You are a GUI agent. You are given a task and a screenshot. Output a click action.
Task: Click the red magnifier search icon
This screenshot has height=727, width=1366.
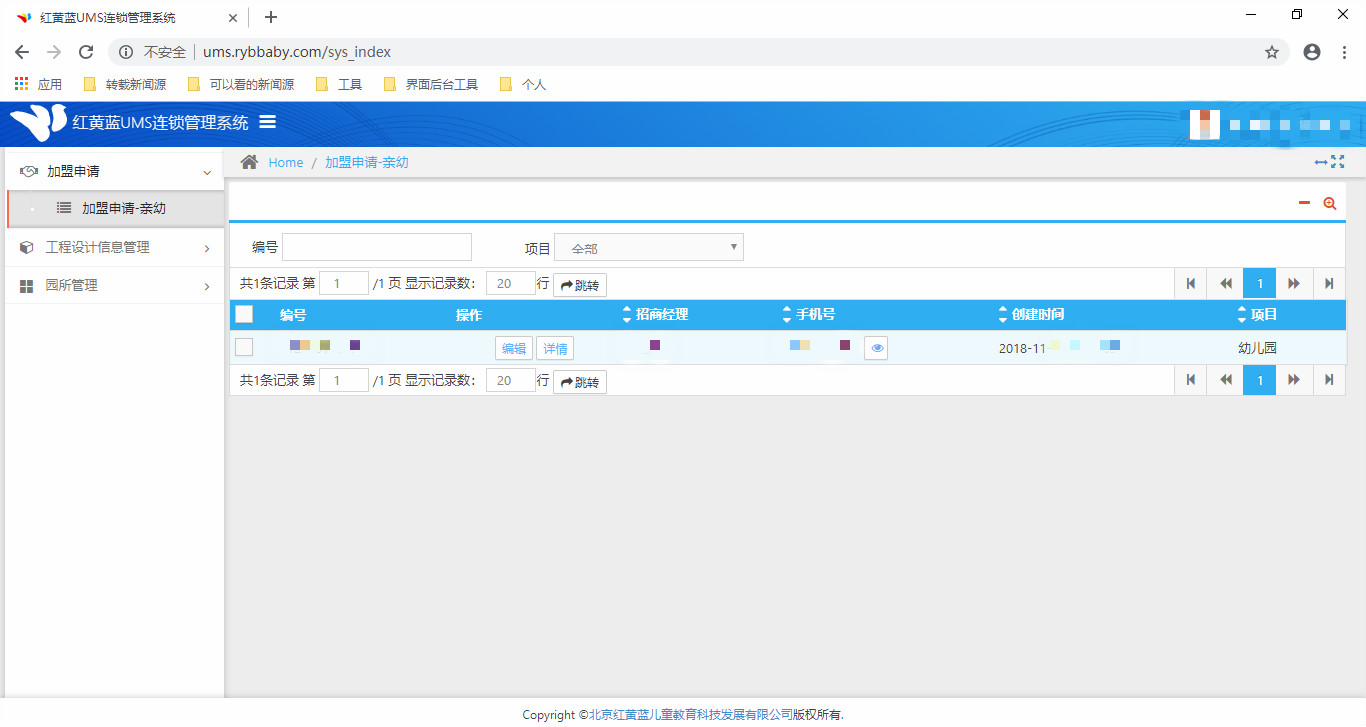[x=1330, y=203]
